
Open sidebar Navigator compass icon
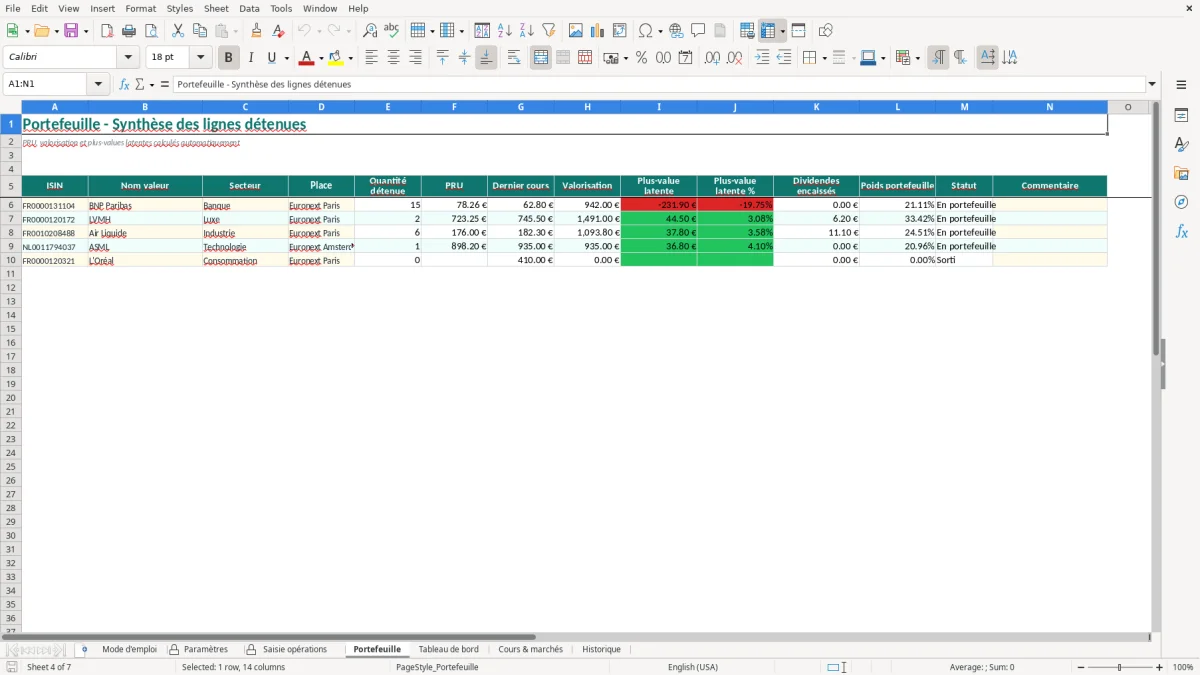click(1181, 202)
